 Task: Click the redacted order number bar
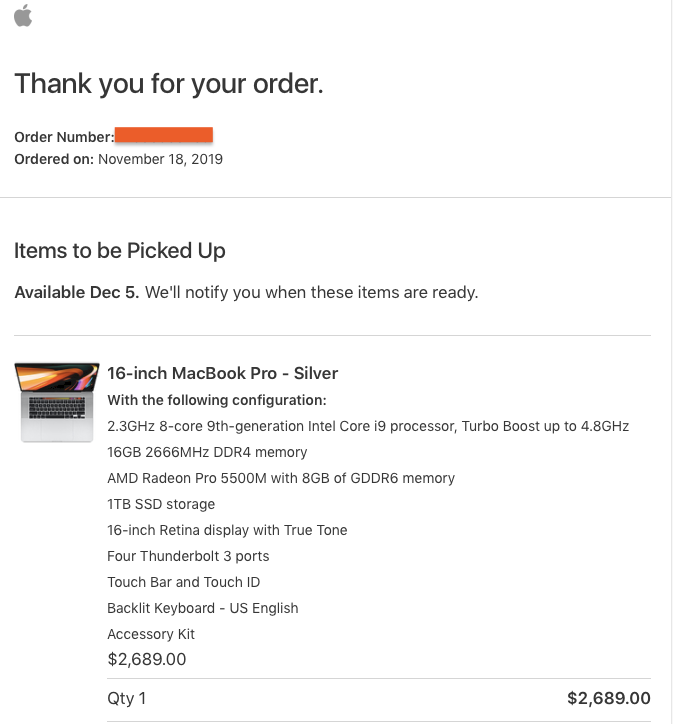pos(164,135)
